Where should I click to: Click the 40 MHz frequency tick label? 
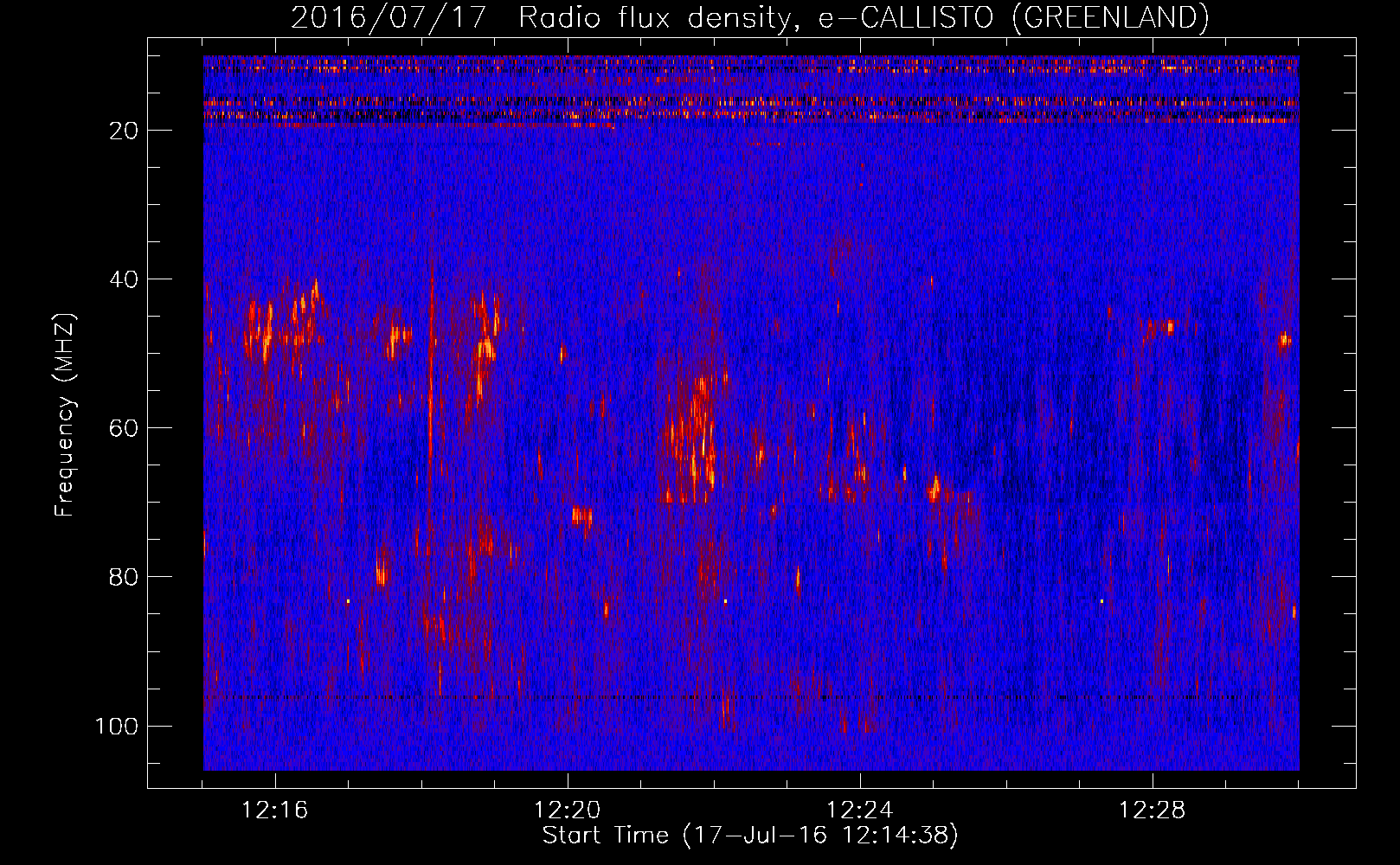[124, 279]
